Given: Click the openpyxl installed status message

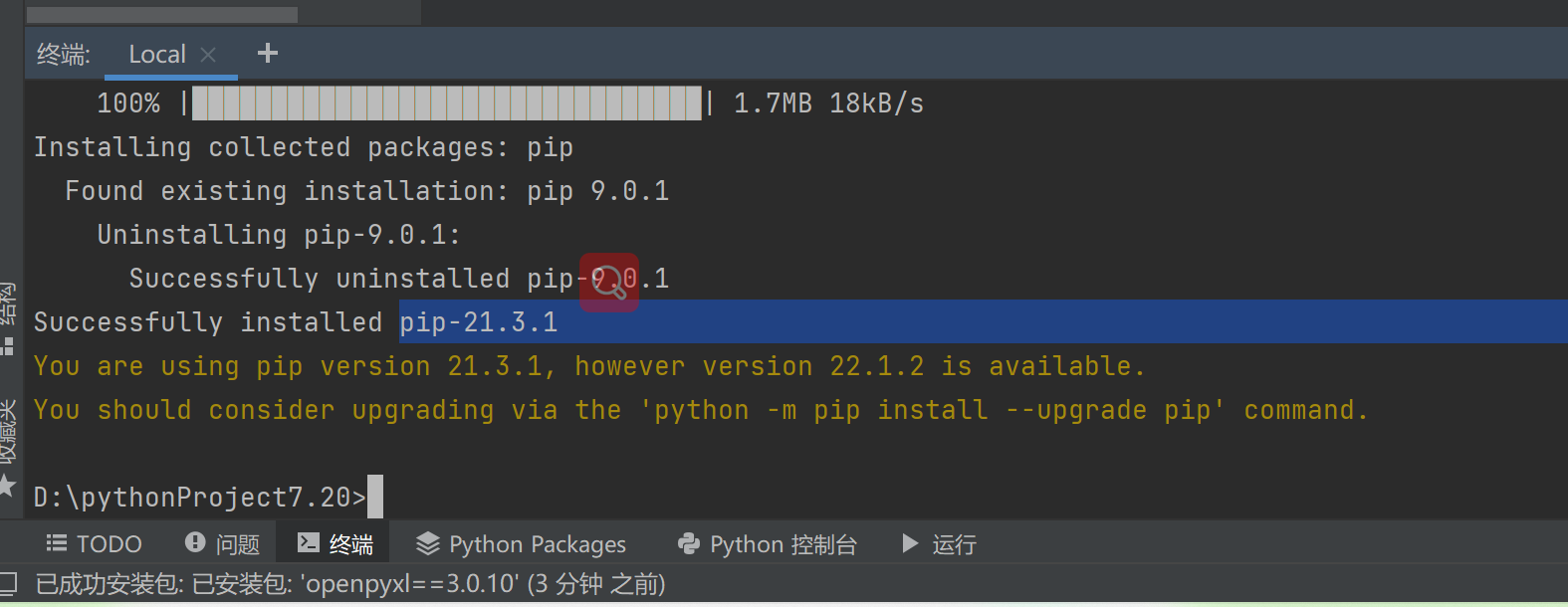Looking at the screenshot, I should 350,584.
